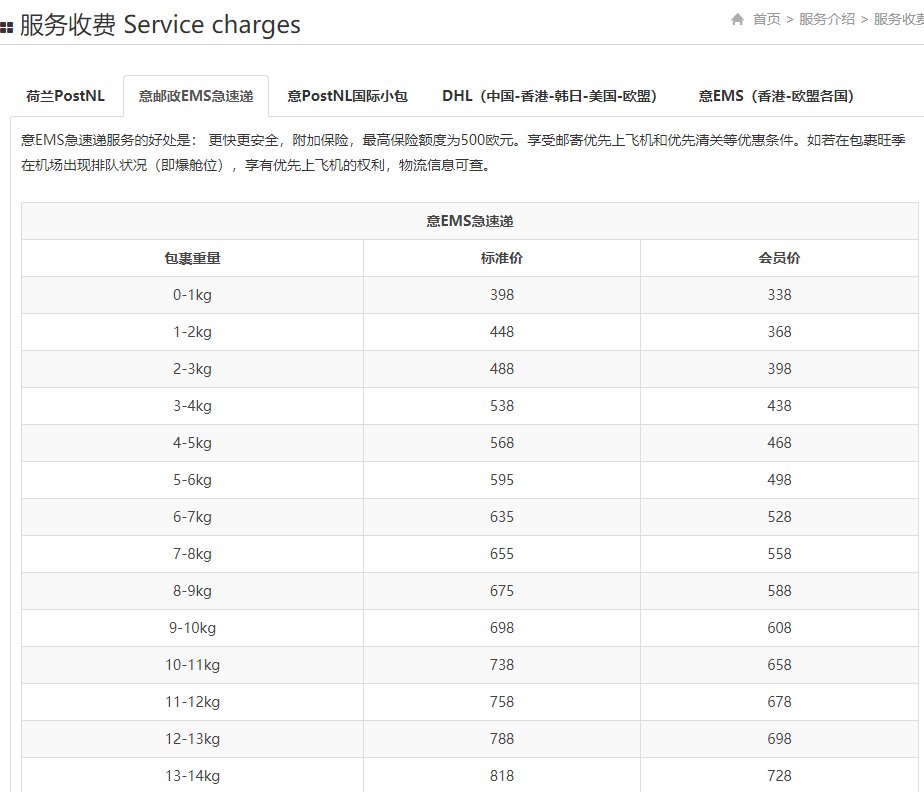The image size is (924, 792).
Task: Click member price 558 for 7-8kg
Action: click(x=779, y=554)
